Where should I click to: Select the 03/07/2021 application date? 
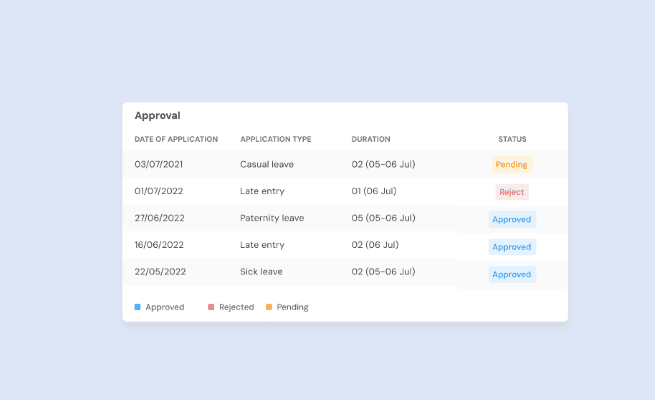(x=159, y=165)
